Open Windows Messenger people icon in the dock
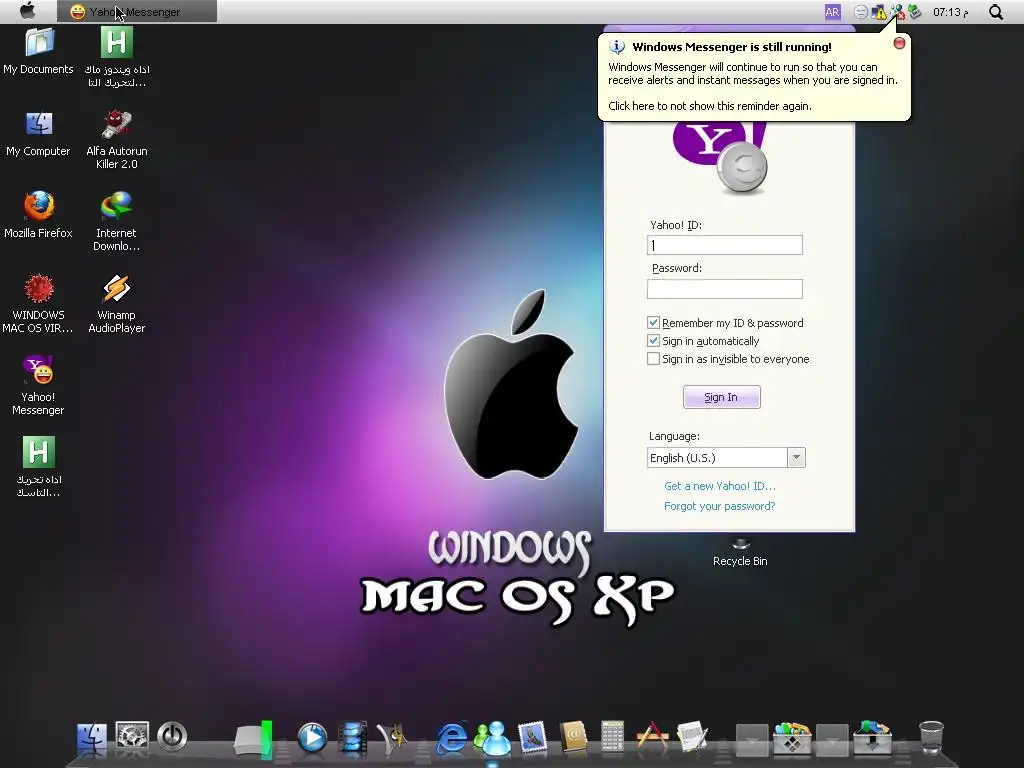Screen dimensions: 1024x768 [492, 738]
